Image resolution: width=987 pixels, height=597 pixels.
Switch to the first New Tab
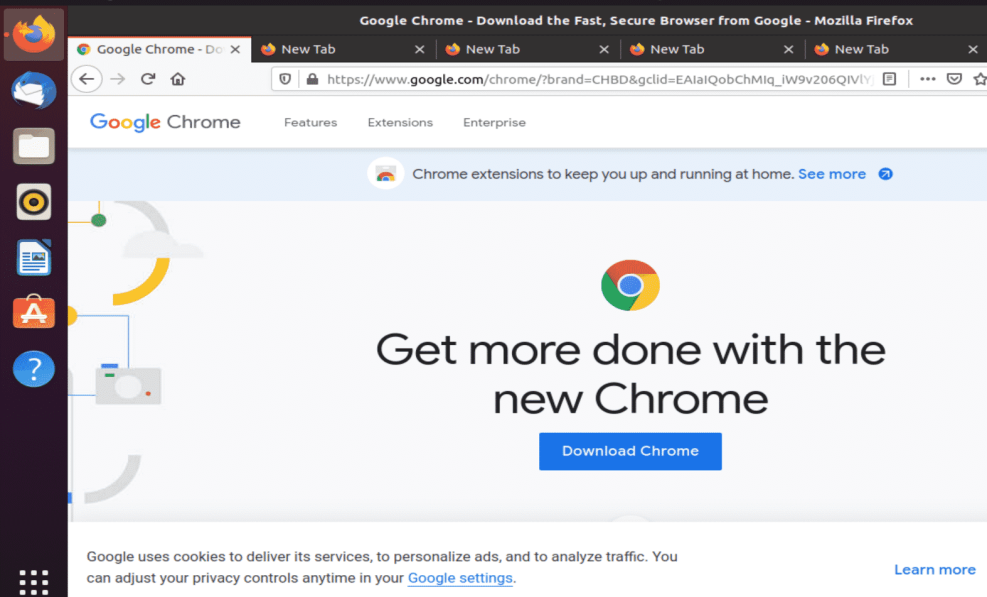pos(330,48)
